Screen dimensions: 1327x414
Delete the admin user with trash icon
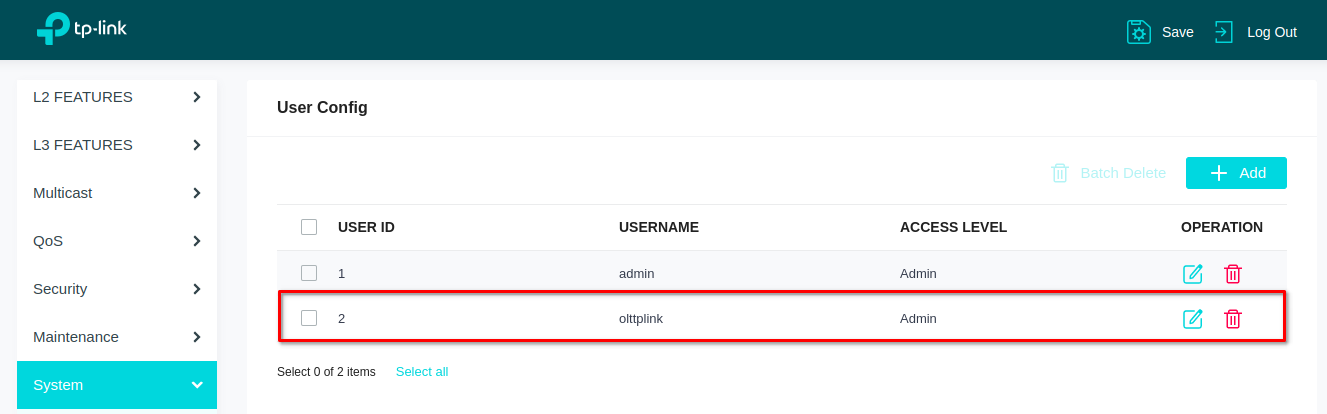tap(1233, 274)
